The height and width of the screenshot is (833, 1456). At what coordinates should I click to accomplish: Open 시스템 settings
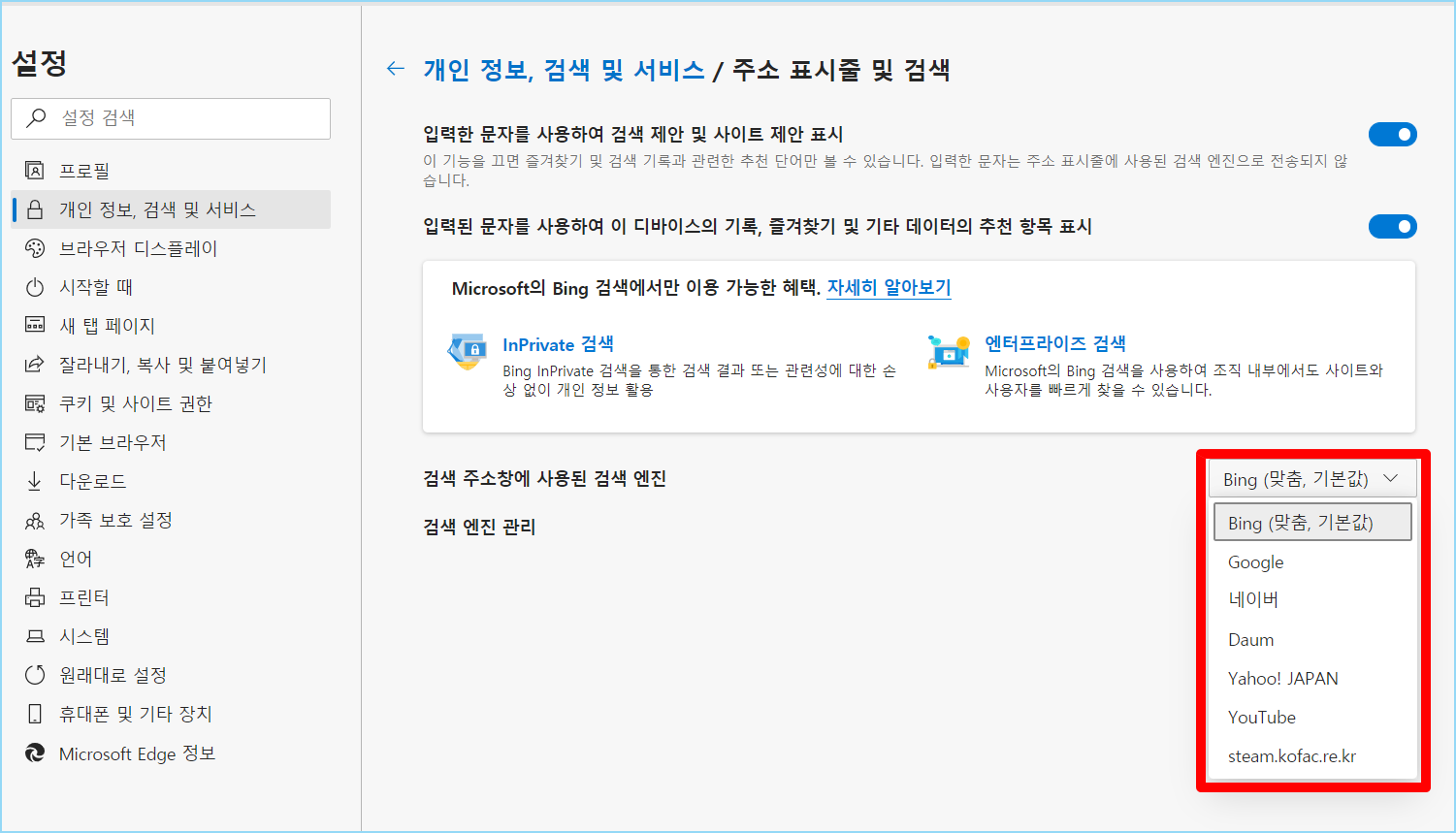(171, 636)
